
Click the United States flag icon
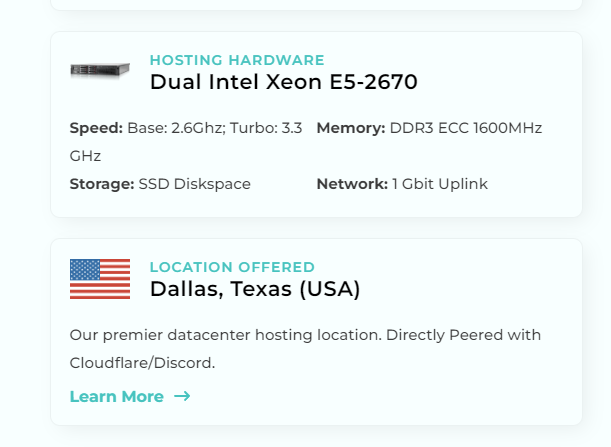[100, 279]
